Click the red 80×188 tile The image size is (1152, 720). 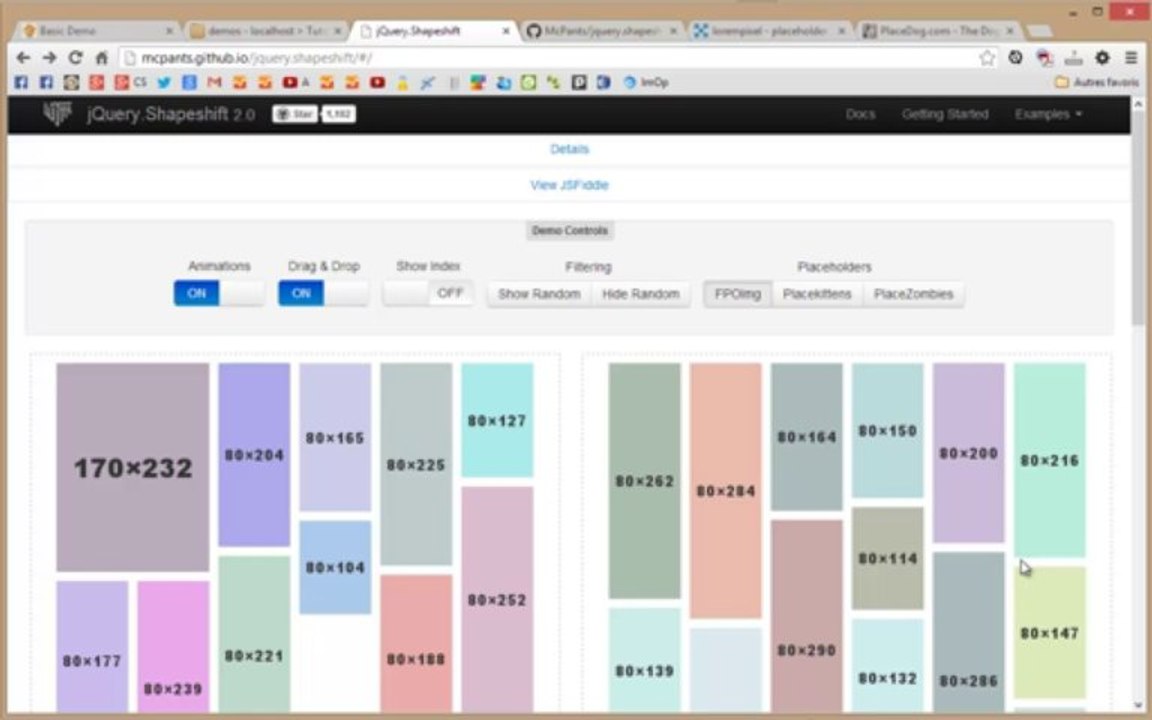pos(416,644)
